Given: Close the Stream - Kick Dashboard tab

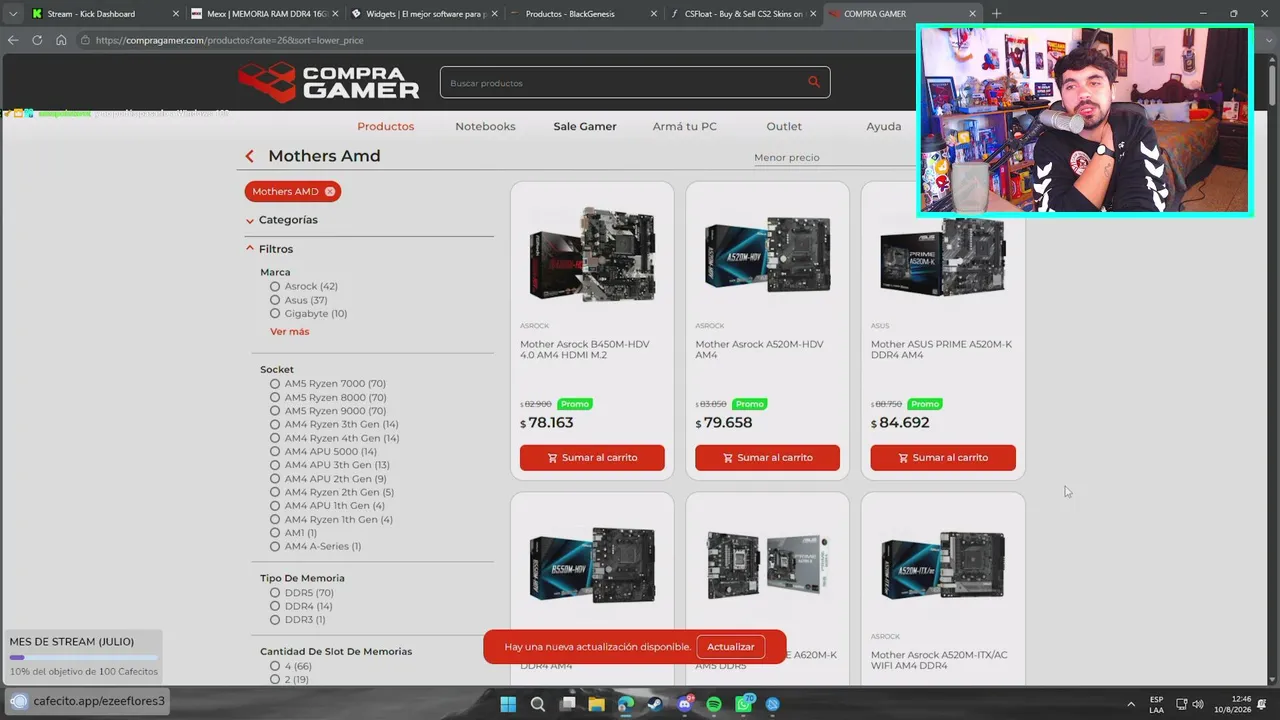Looking at the screenshot, I should pyautogui.click(x=176, y=14).
